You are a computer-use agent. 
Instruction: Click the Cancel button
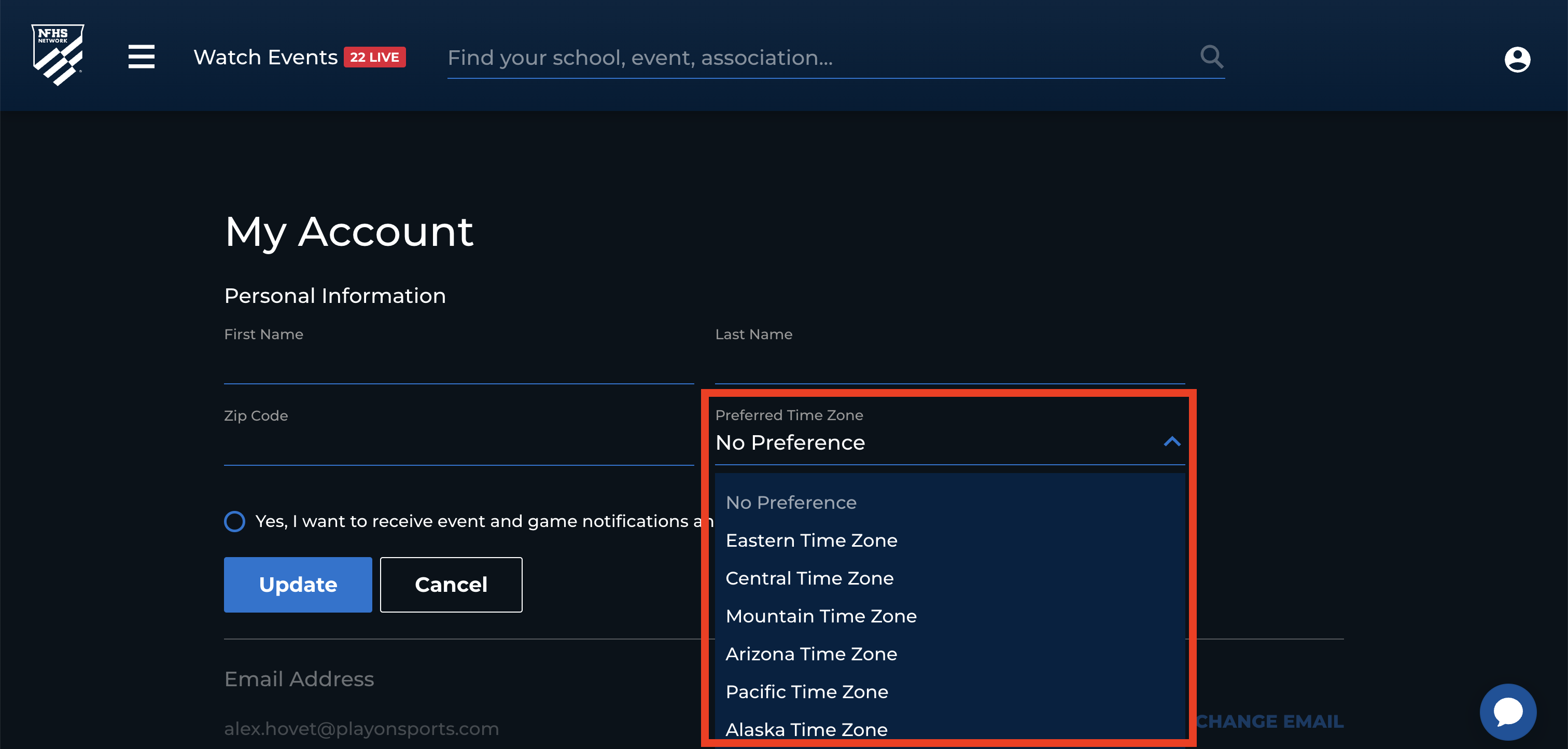451,585
